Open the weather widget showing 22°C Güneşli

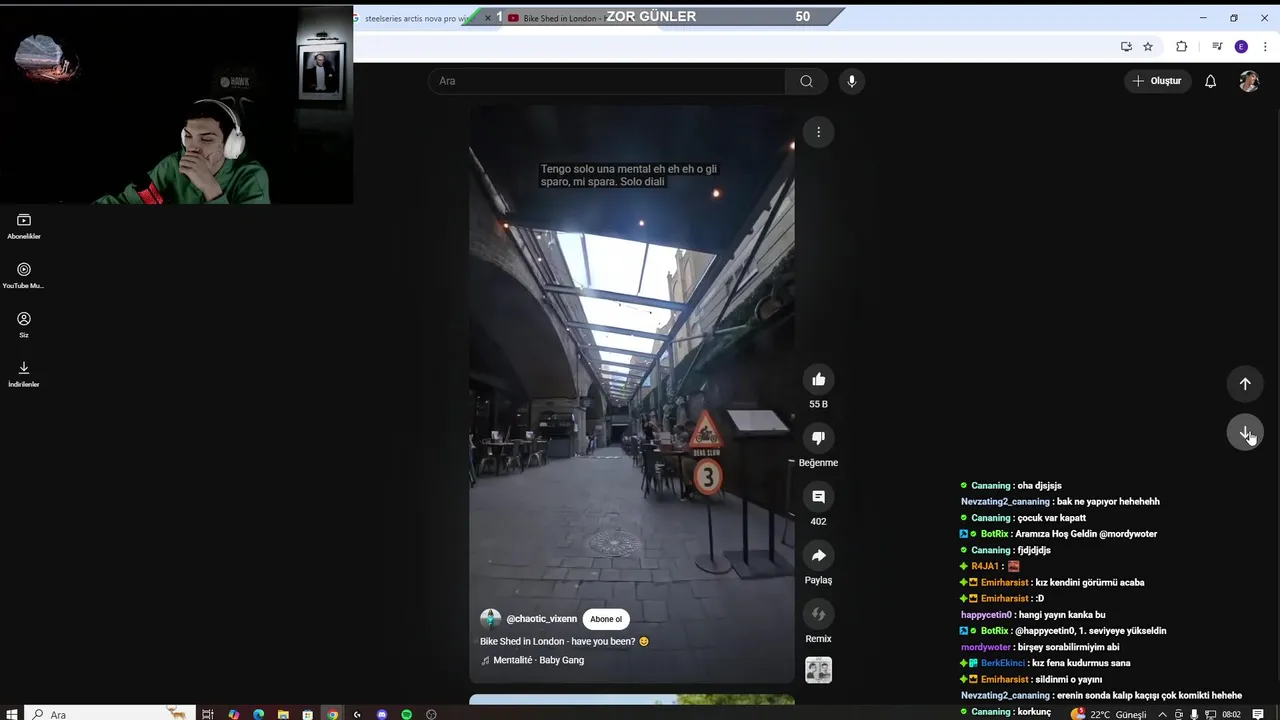coord(1109,714)
